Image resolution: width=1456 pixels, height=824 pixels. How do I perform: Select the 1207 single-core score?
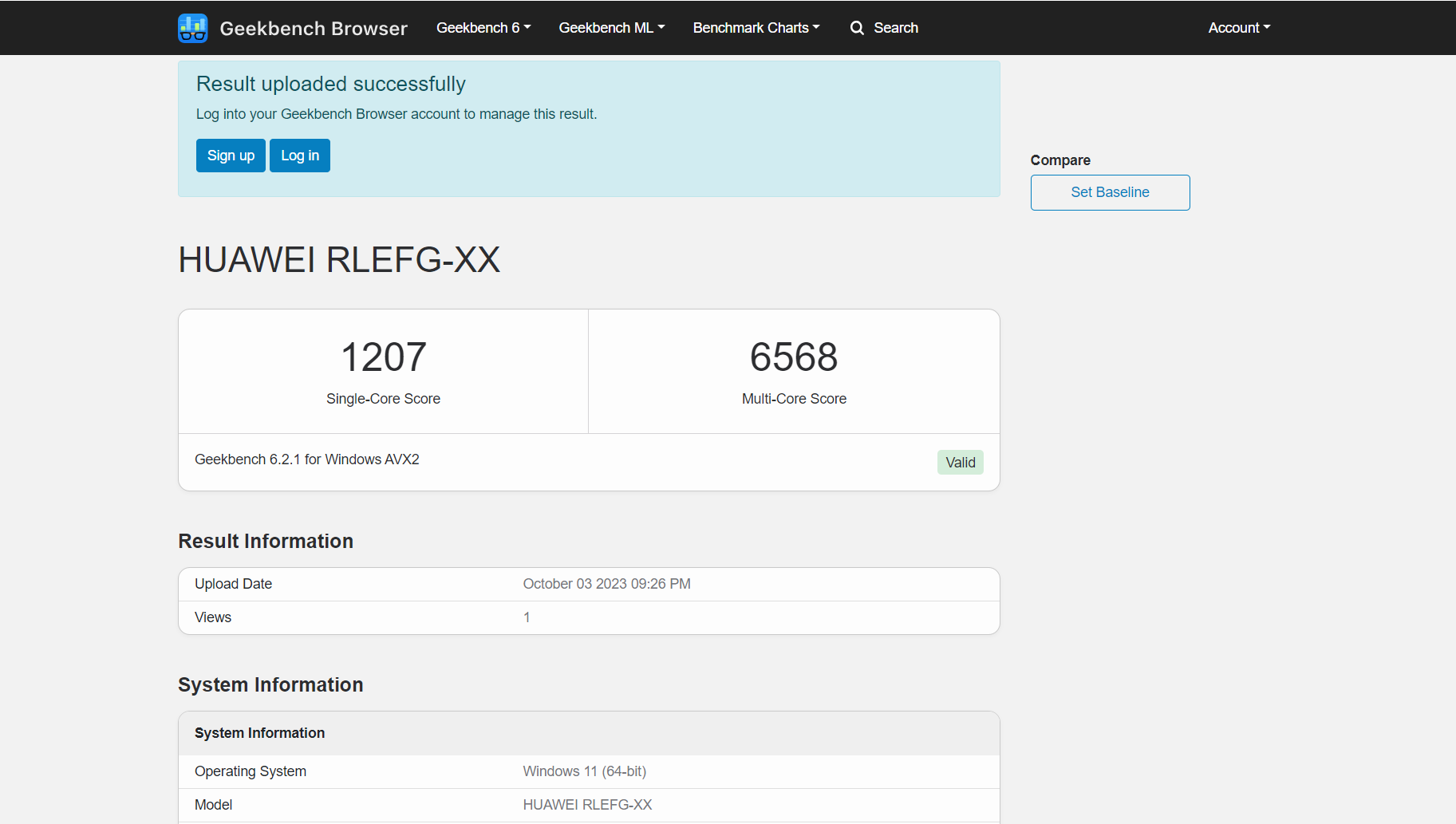(x=384, y=357)
